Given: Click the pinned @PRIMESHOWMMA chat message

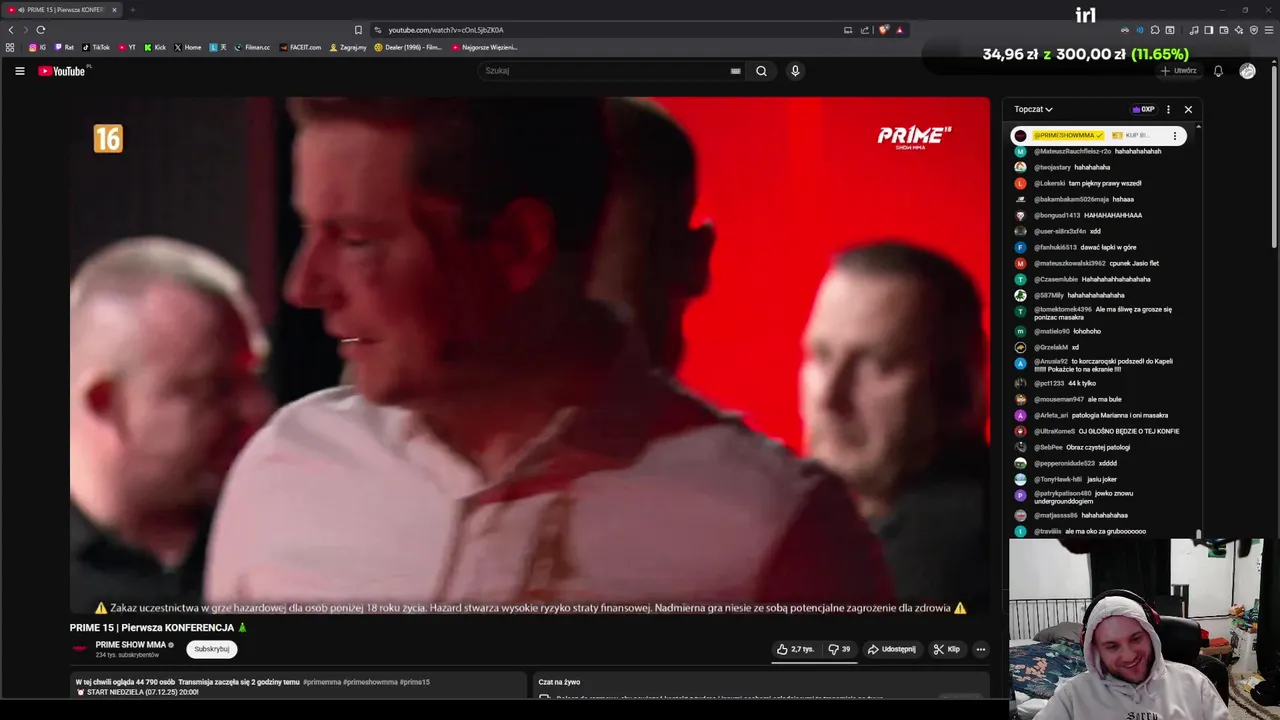Looking at the screenshot, I should [1098, 136].
